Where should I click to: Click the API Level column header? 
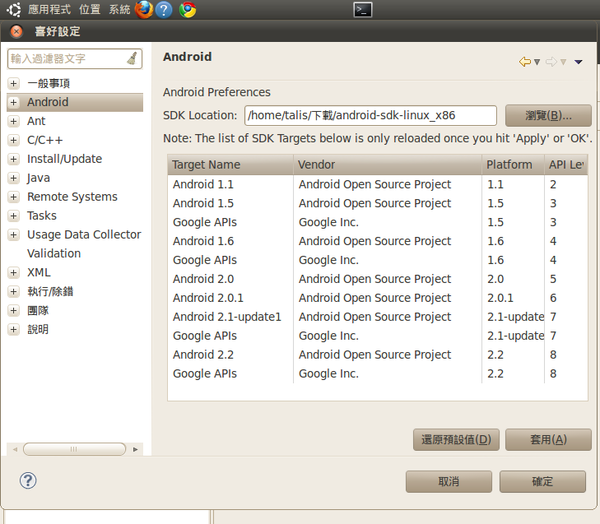click(566, 165)
